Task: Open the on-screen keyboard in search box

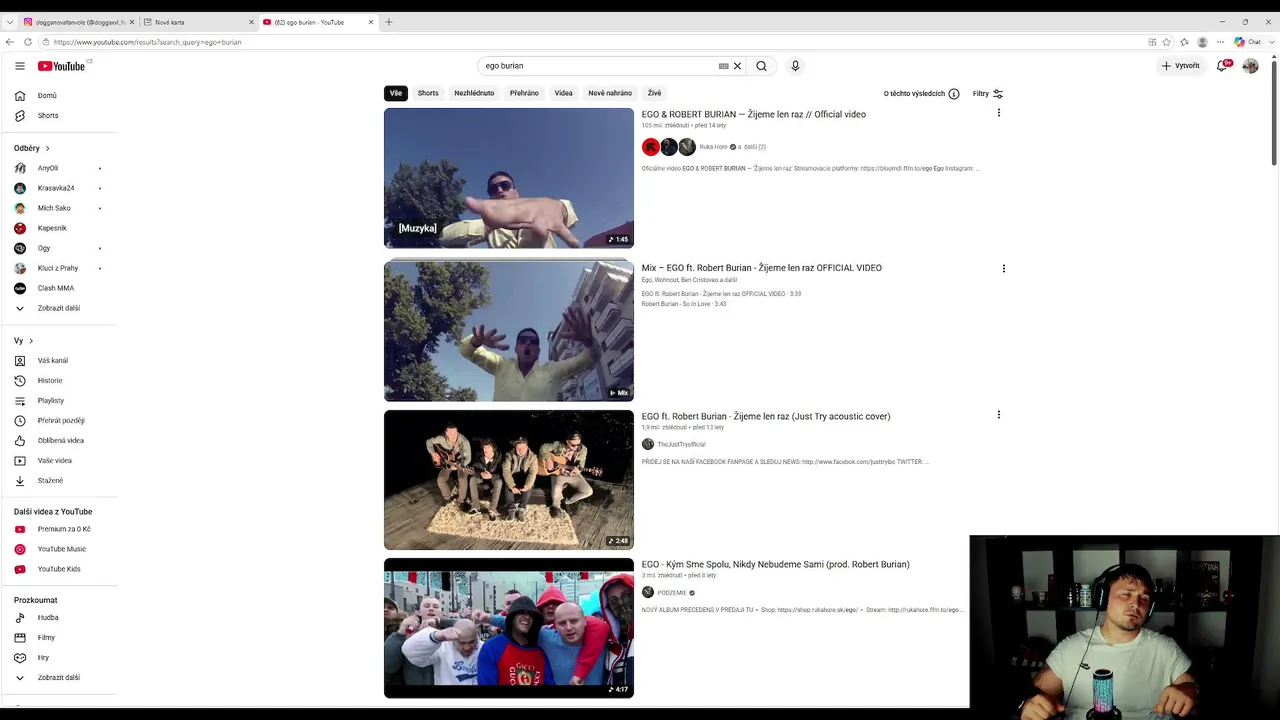Action: [723, 66]
